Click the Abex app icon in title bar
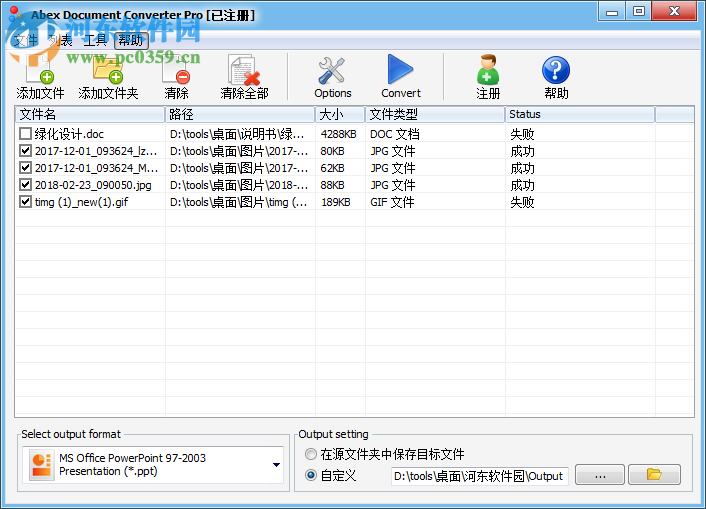Image resolution: width=706 pixels, height=509 pixels. tap(15, 14)
